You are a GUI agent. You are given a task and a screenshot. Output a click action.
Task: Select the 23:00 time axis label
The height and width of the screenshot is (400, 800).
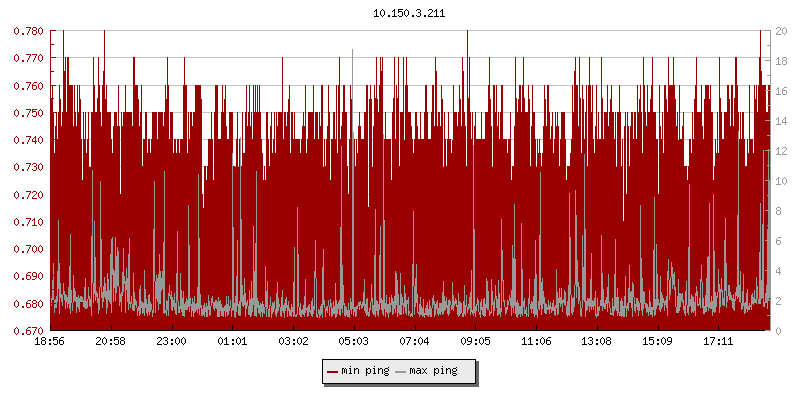point(171,341)
